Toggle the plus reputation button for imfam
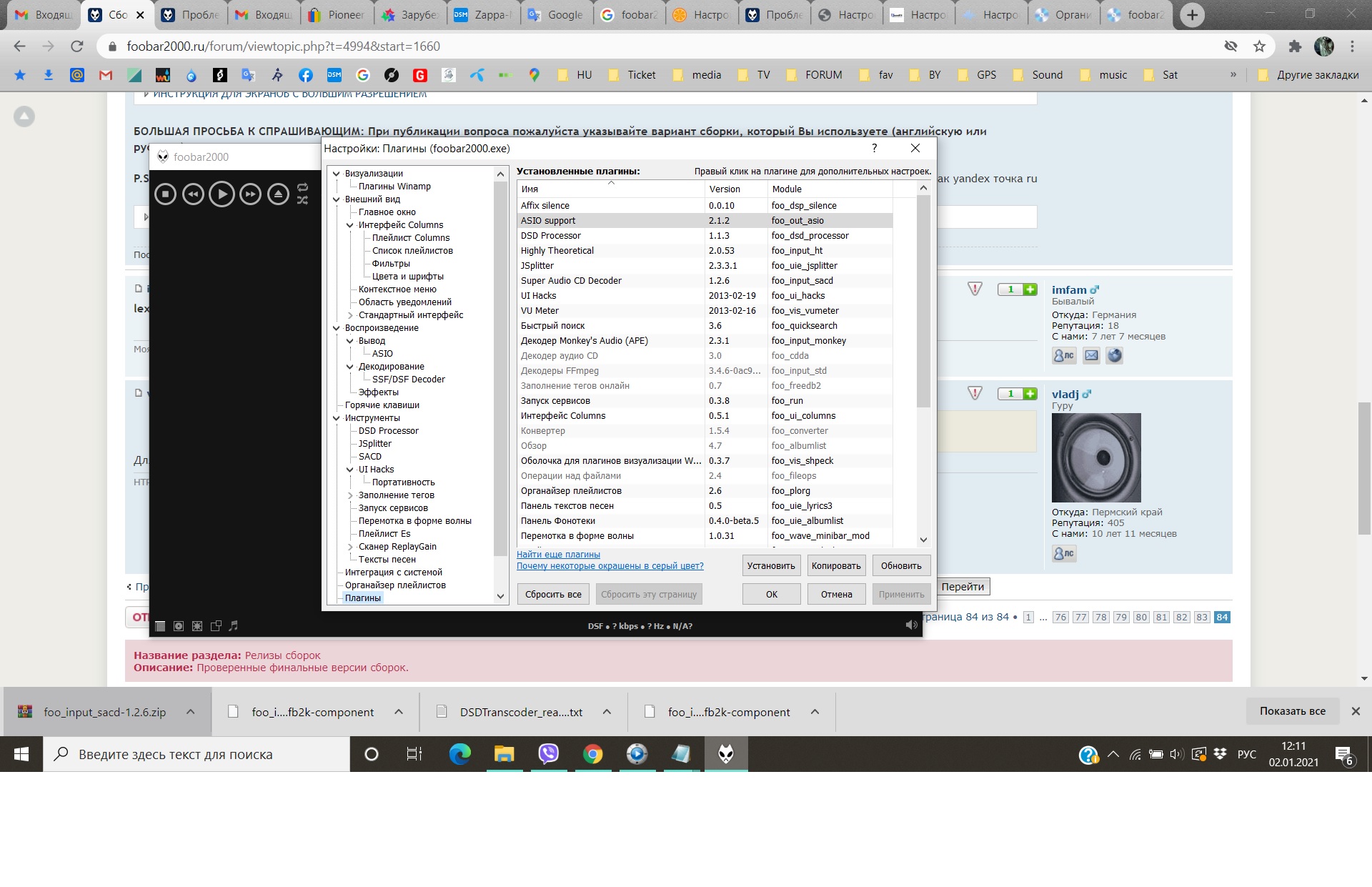 point(1030,289)
